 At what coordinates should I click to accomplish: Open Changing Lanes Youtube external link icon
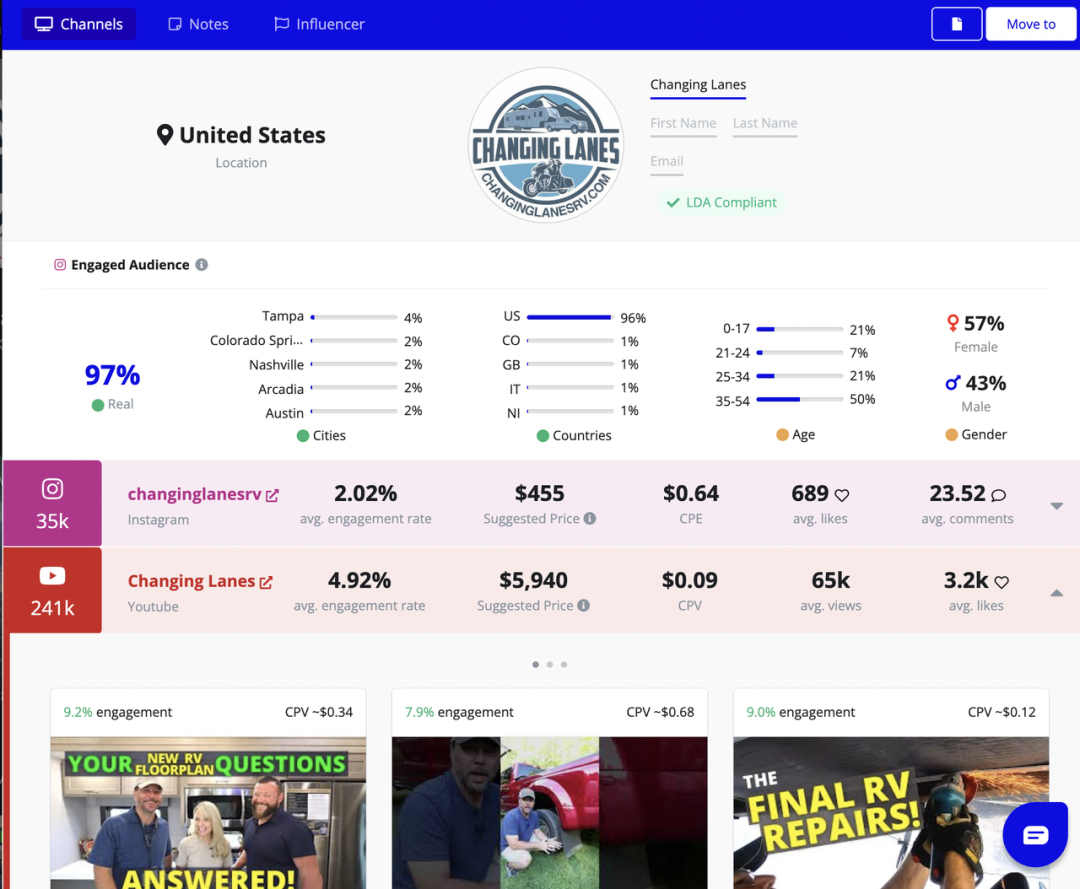pos(266,583)
